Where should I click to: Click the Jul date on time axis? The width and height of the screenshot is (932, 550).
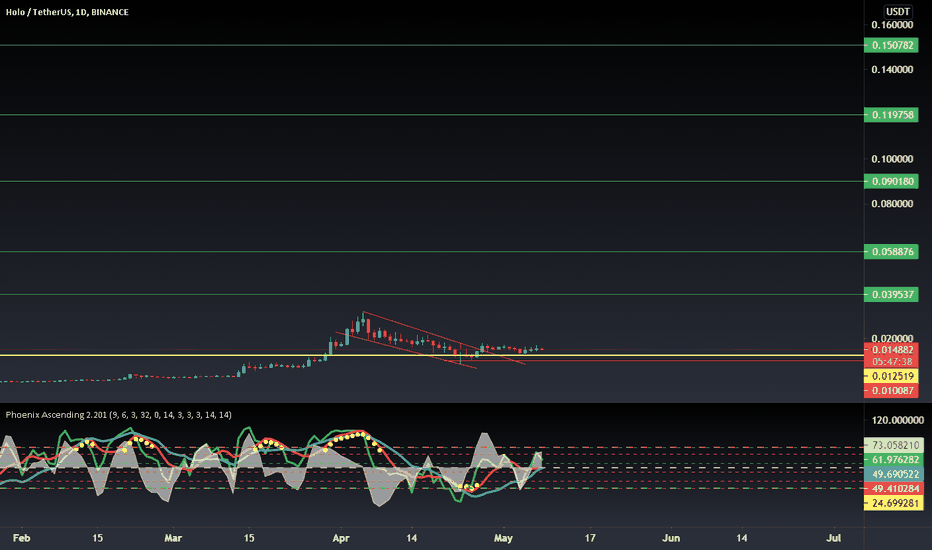coord(834,538)
